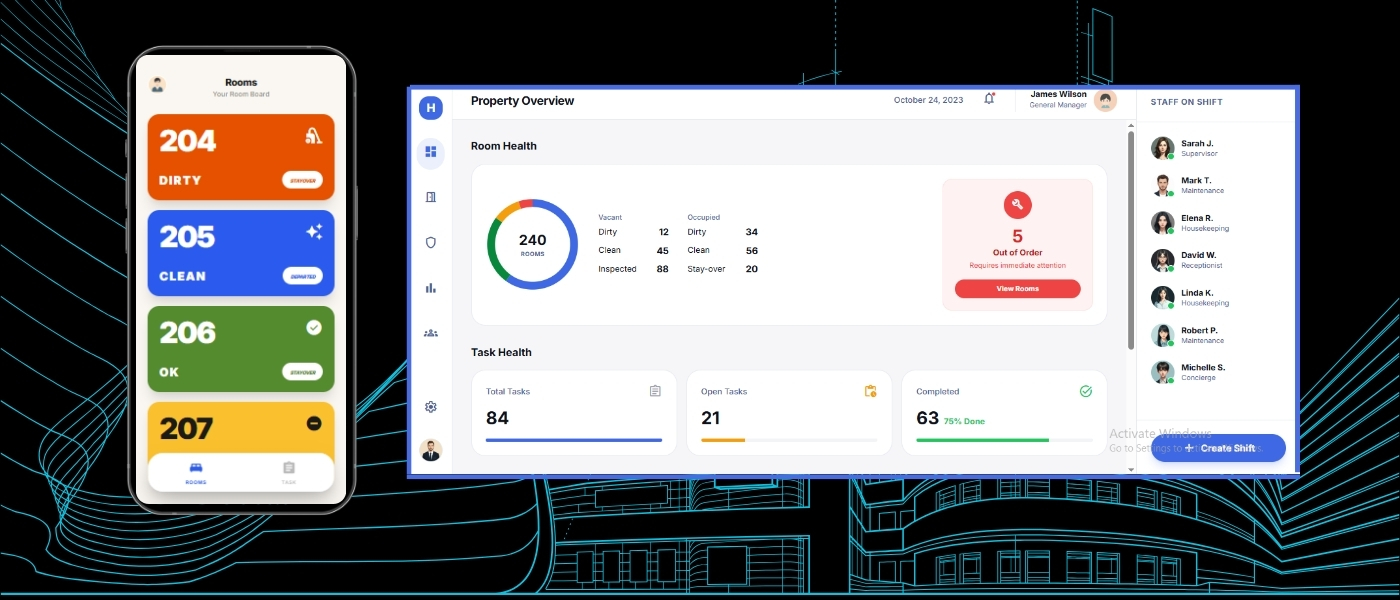Click the dashboard grid icon in sidebar

coord(431,152)
